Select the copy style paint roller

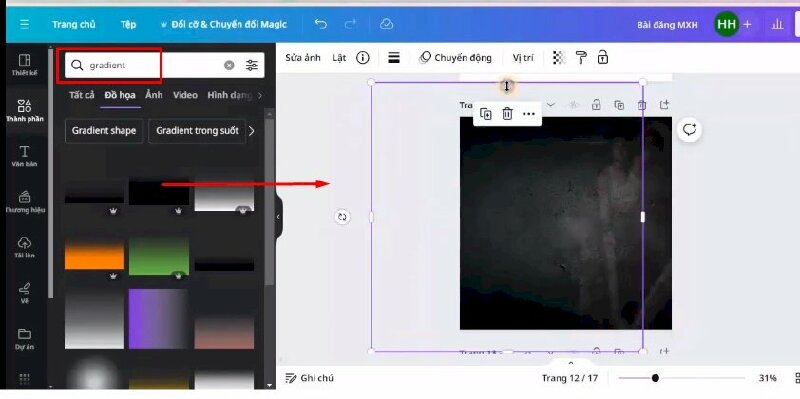click(581, 58)
